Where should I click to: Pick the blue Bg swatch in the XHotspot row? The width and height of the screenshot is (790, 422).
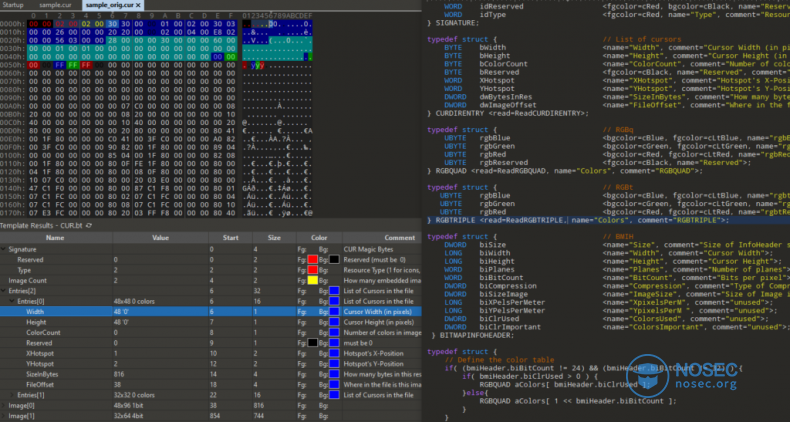[335, 354]
